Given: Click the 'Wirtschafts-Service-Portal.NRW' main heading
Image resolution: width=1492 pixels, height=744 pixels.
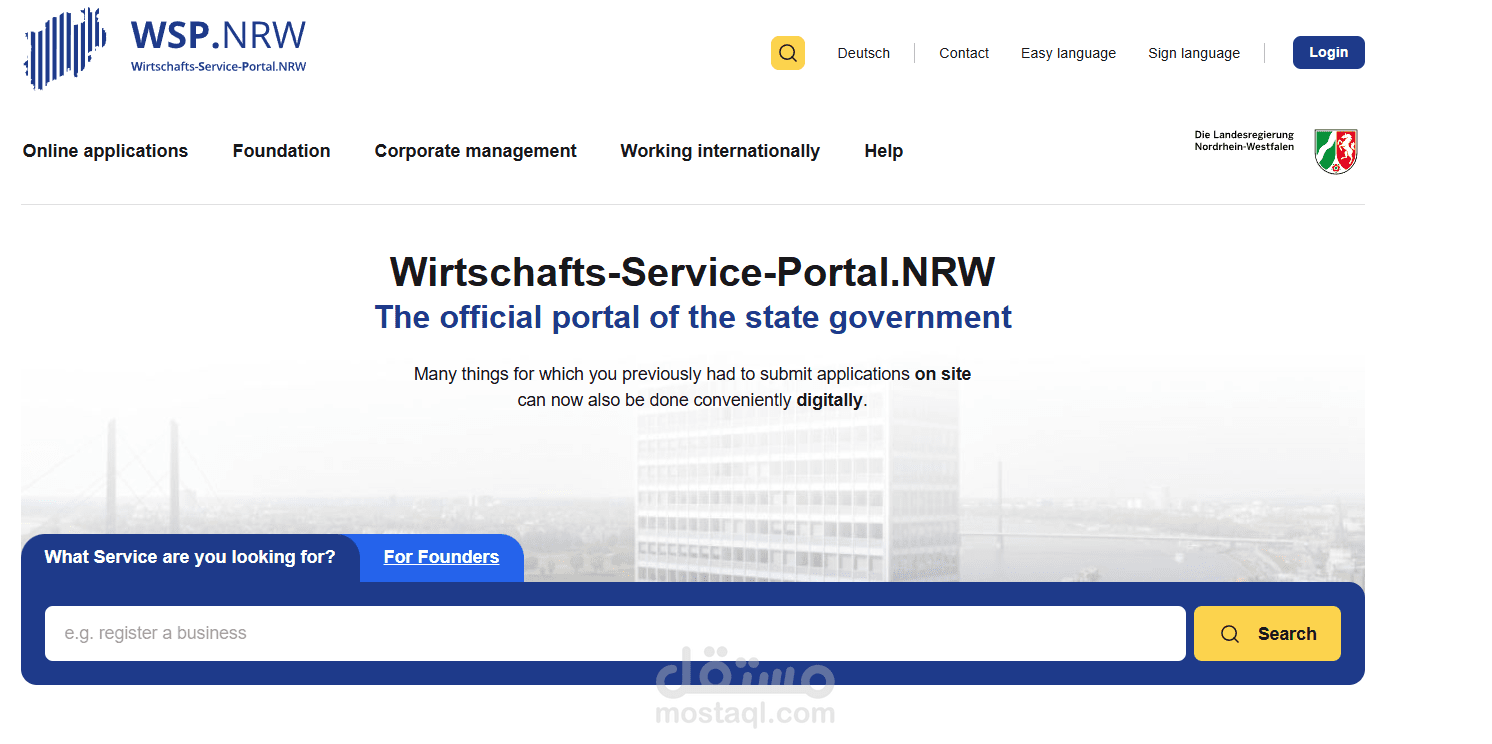Looking at the screenshot, I should click(x=693, y=272).
